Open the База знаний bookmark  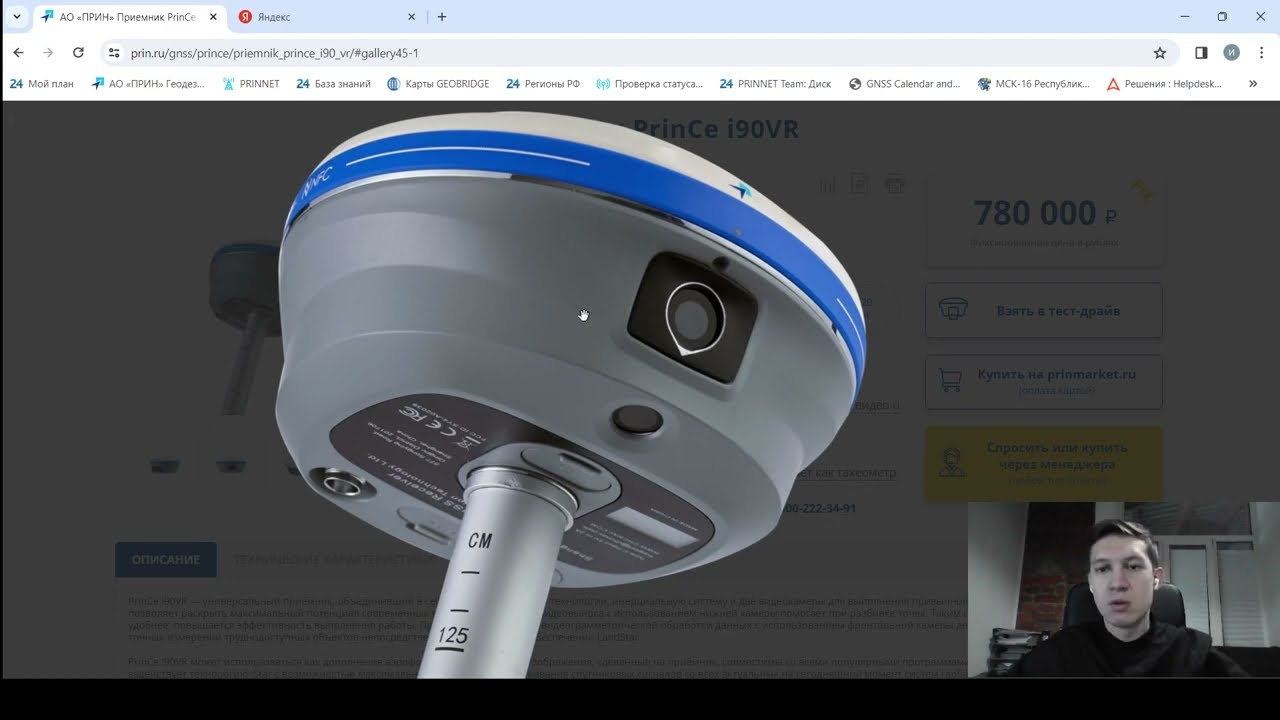(334, 84)
